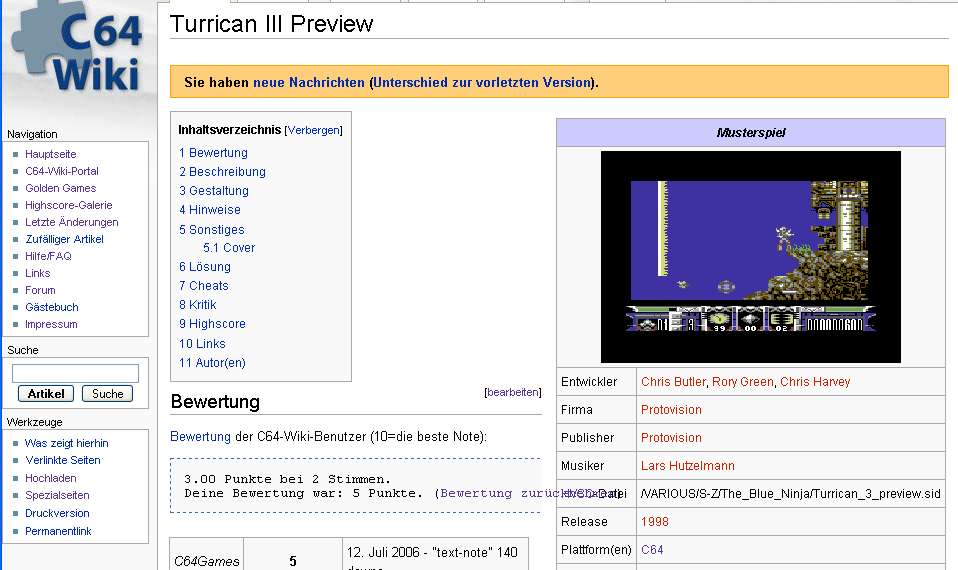The width and height of the screenshot is (958, 570).
Task: Open developer Chris Butler link
Action: 674,382
